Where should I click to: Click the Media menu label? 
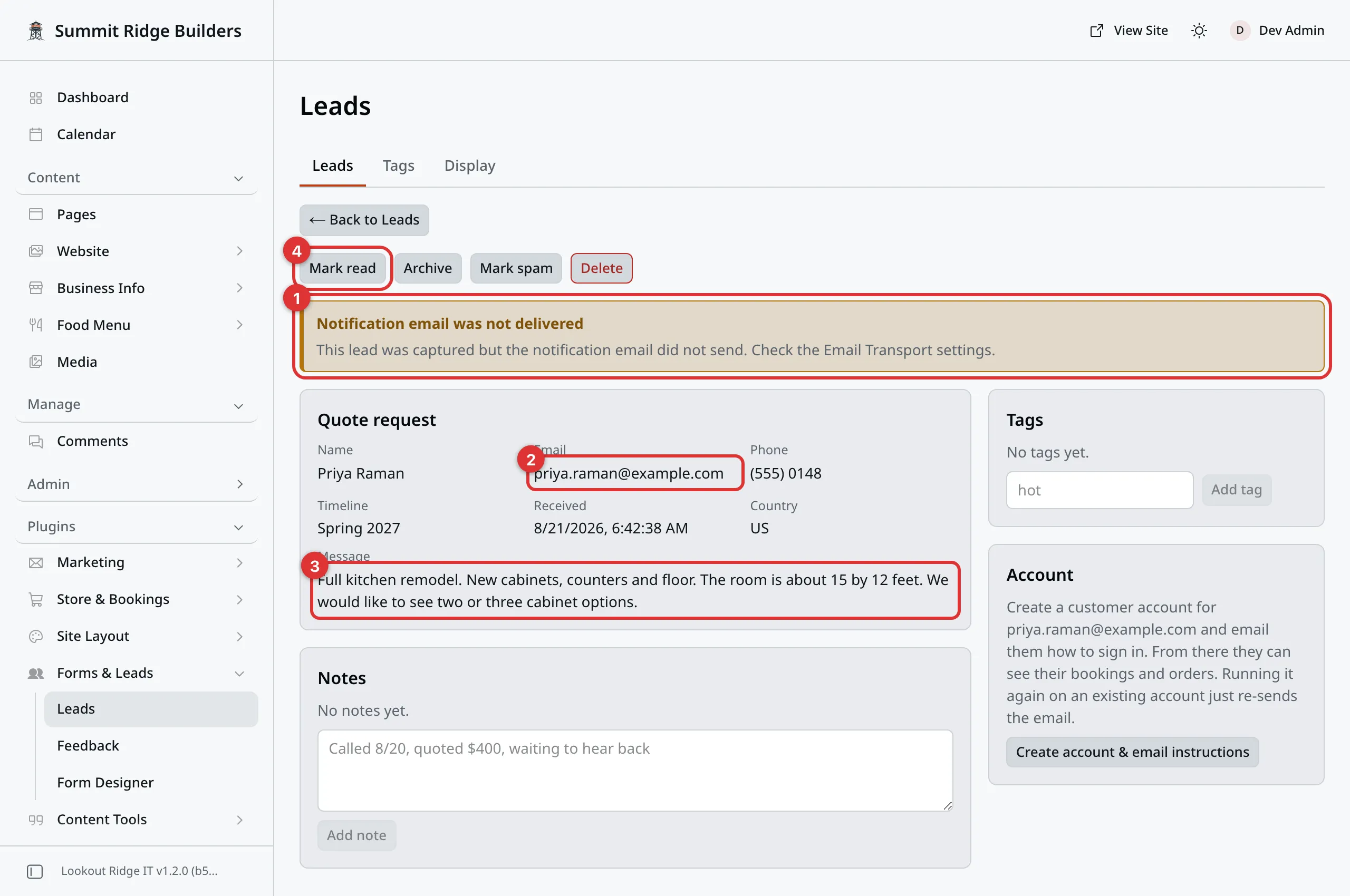(77, 362)
